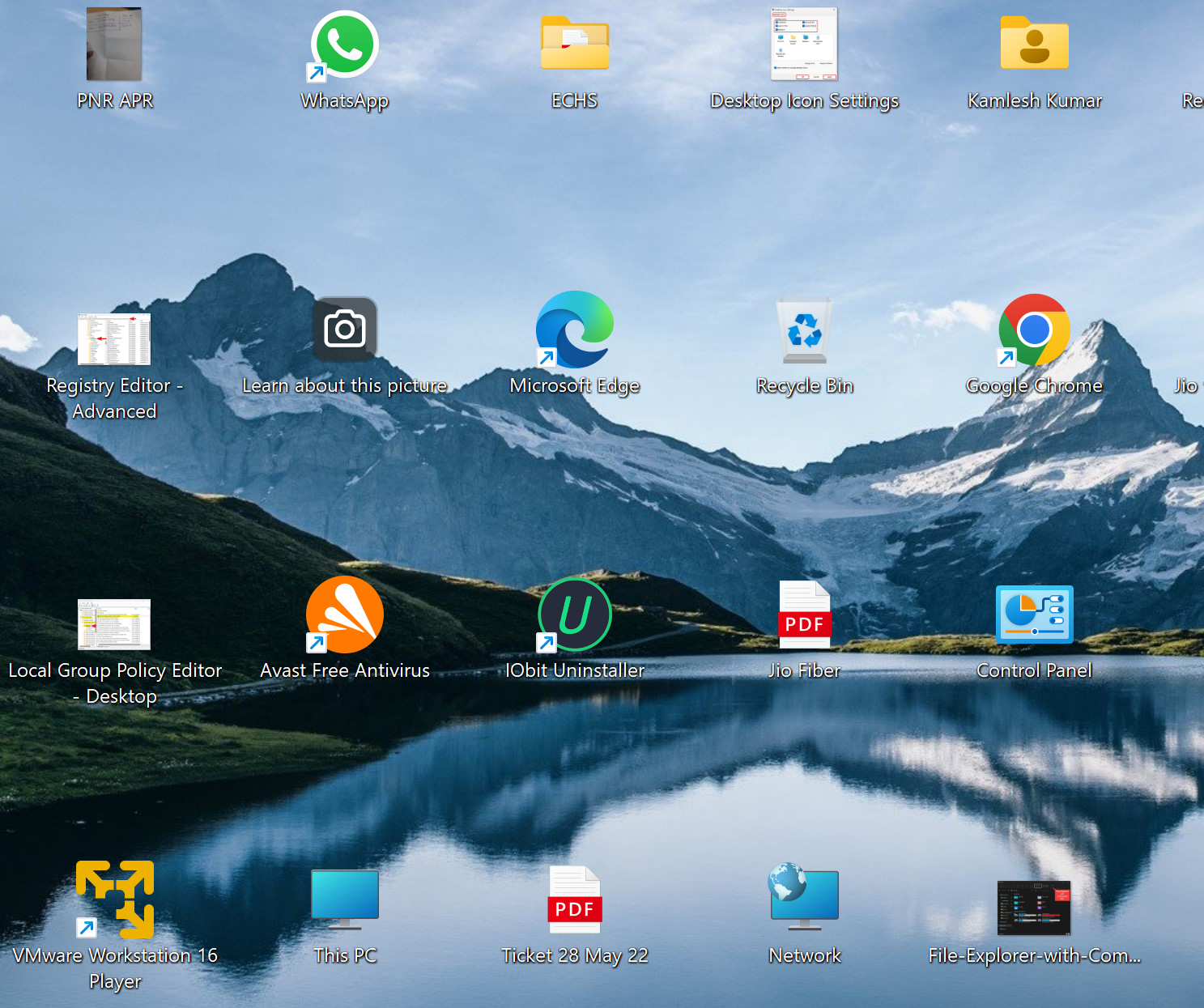Click the 'Recycle Bin' label text
This screenshot has width=1204, height=1008.
(x=805, y=386)
